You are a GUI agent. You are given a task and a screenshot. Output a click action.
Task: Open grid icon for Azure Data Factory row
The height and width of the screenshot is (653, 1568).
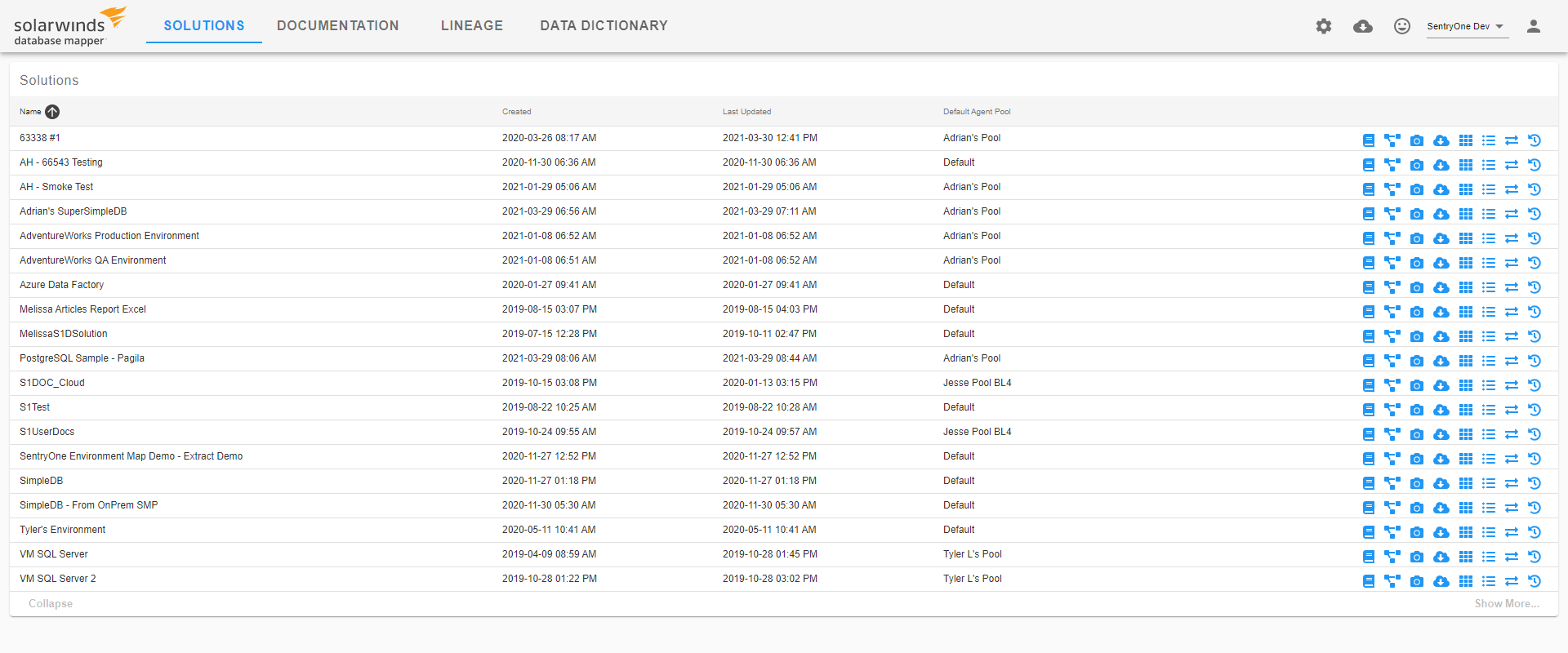[x=1466, y=287]
